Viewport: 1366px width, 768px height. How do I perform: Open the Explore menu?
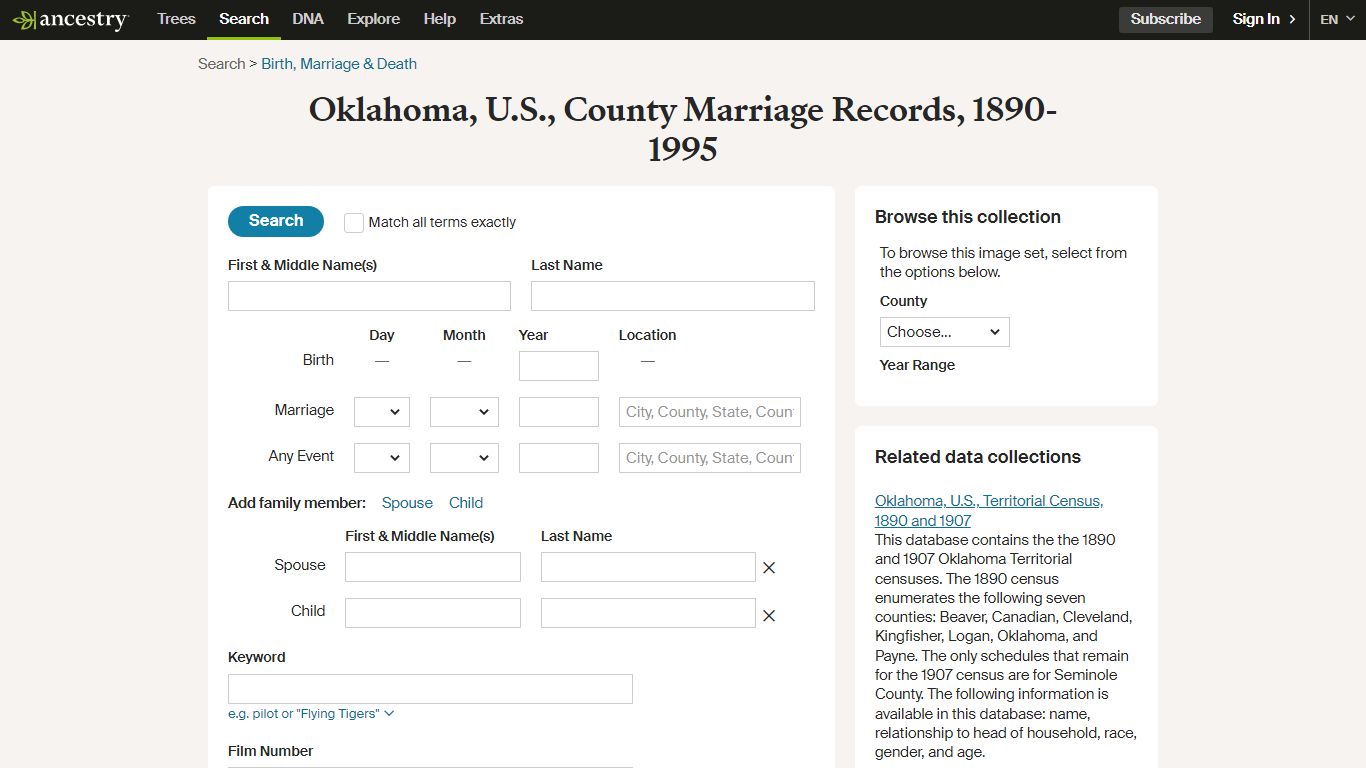(373, 19)
